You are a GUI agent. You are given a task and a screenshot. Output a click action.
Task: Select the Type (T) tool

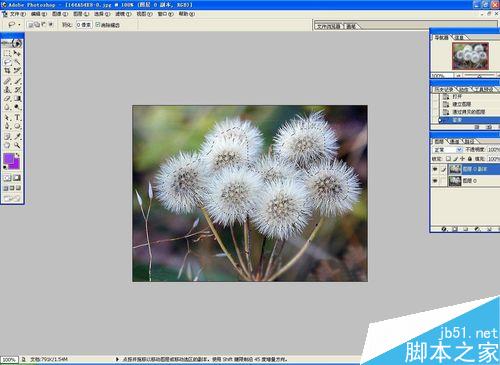click(x=17, y=118)
